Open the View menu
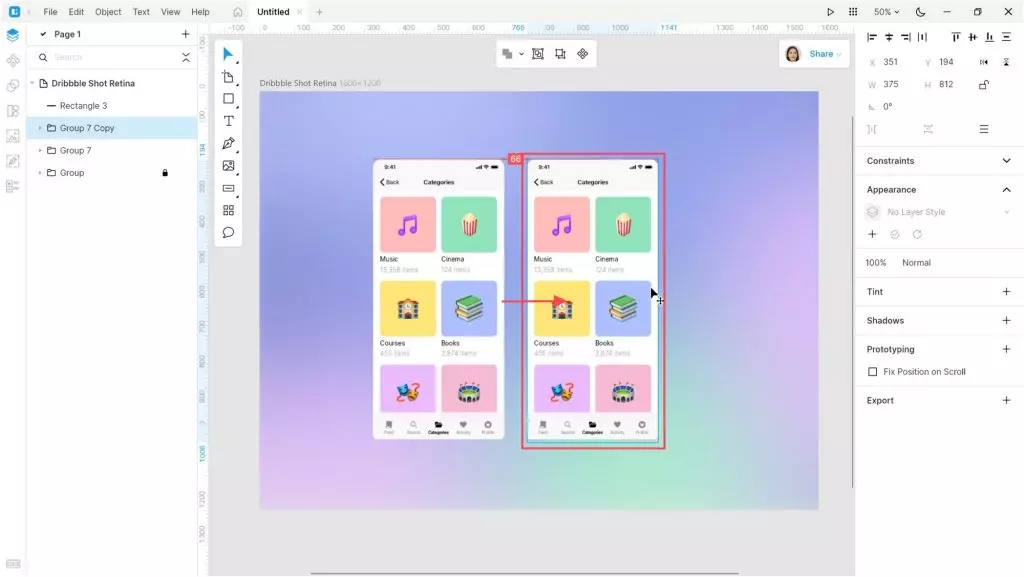Viewport: 1024px width, 577px height. pos(170,12)
